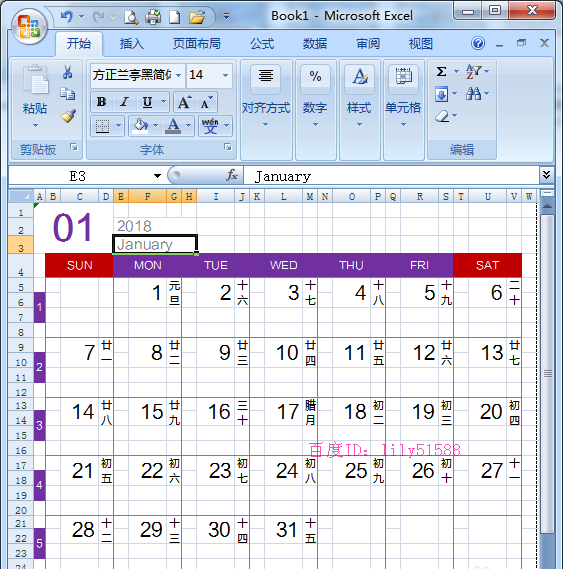Image resolution: width=563 pixels, height=569 pixels.
Task: Open Find and Select binoculars
Action: point(474,94)
